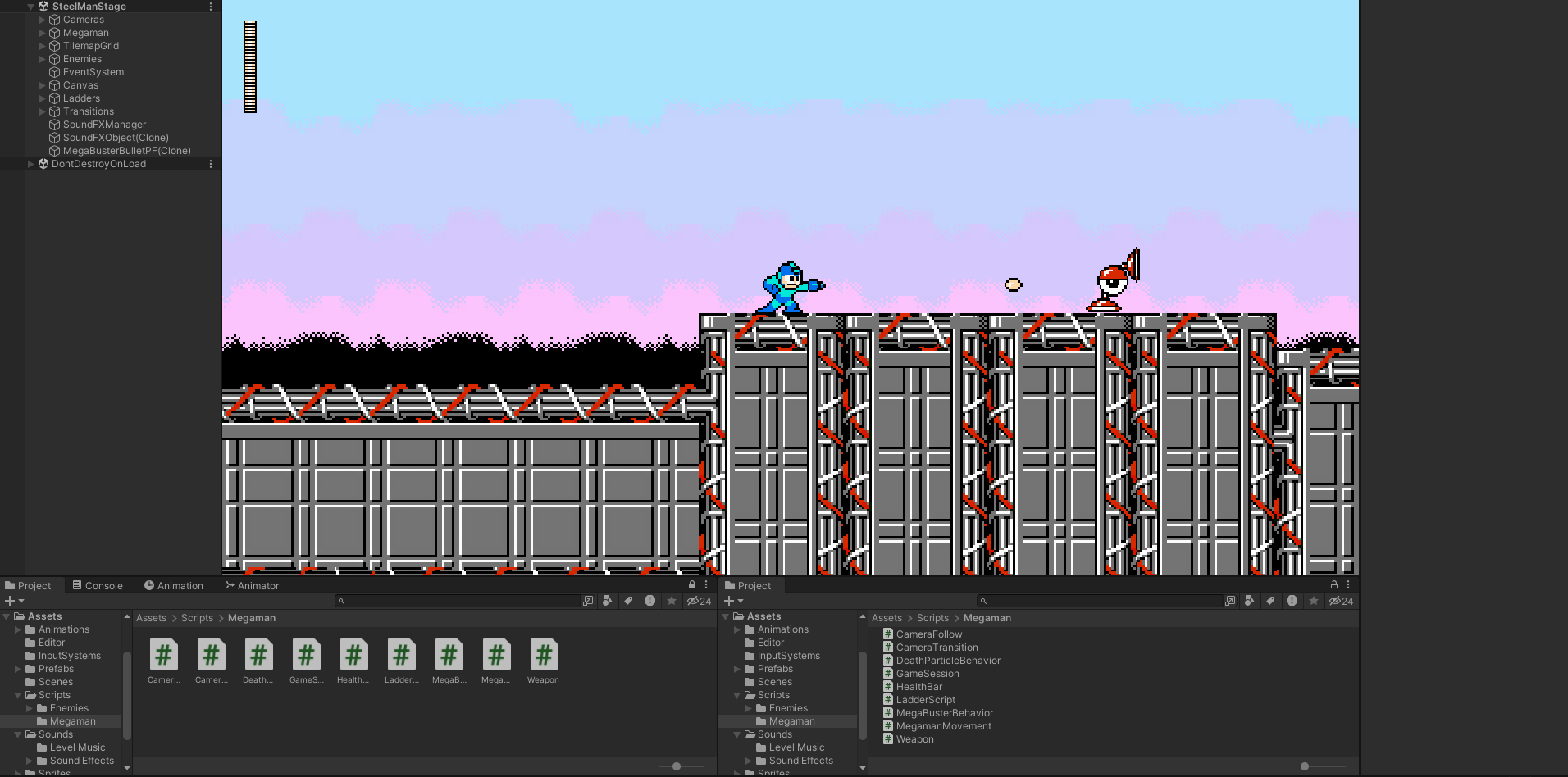Open the SteelManStage options menu
The width and height of the screenshot is (1568, 777).
210,7
